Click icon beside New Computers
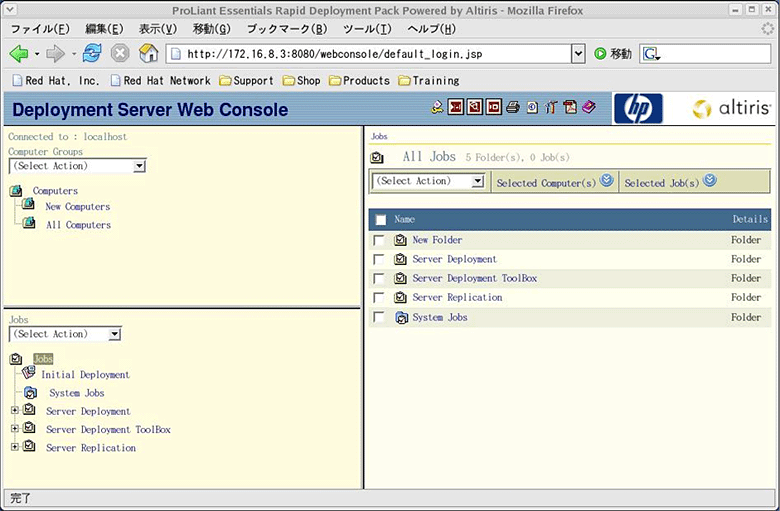This screenshot has height=511, width=780. point(28,204)
